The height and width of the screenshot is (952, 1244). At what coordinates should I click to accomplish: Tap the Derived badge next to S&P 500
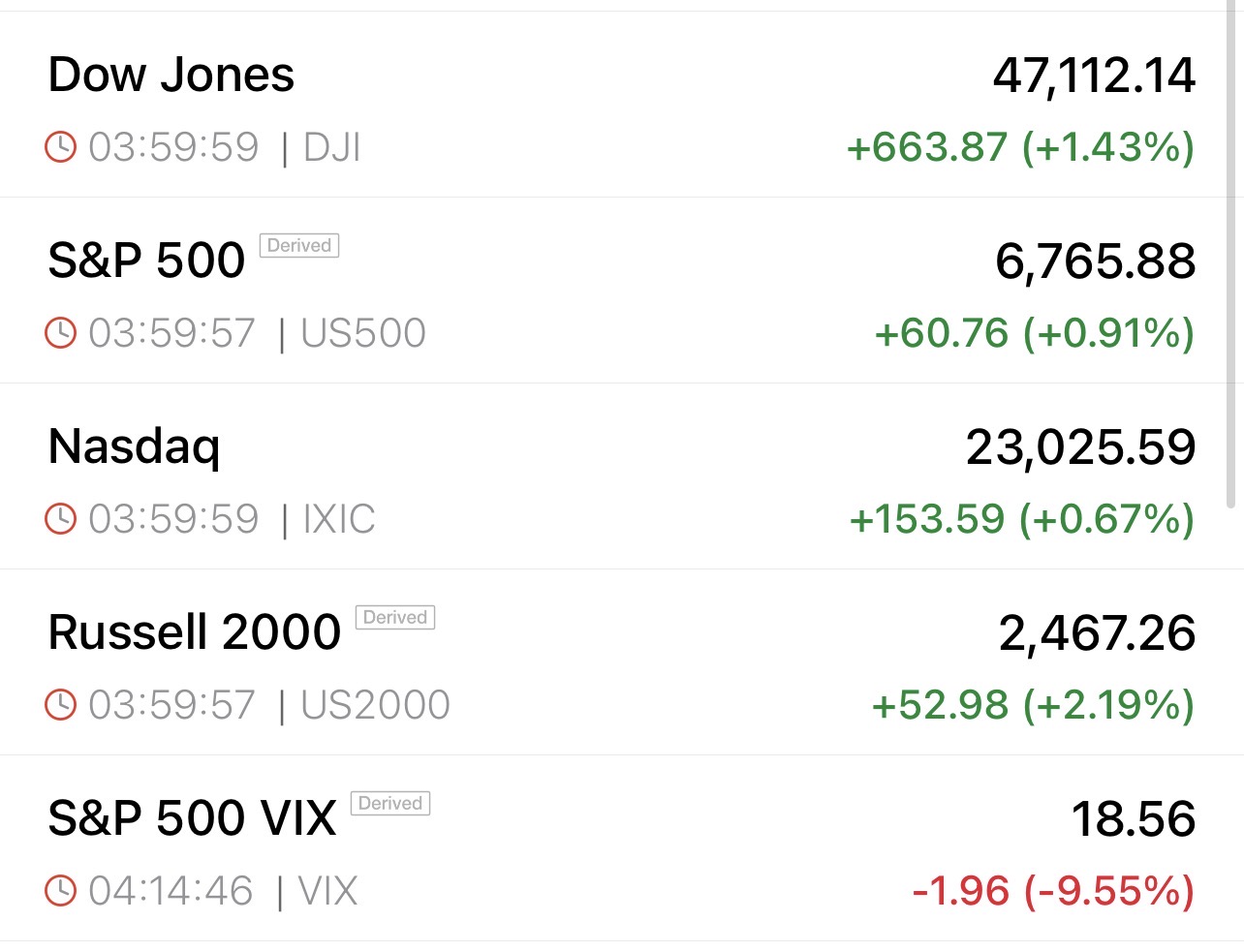(x=299, y=246)
